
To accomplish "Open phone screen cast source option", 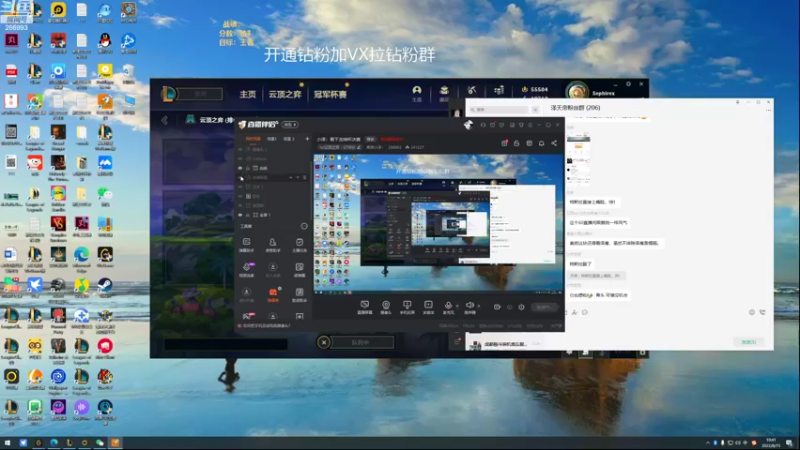I will [x=407, y=307].
